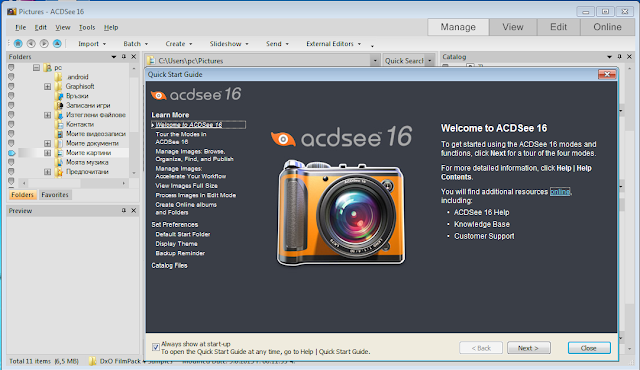
Task: Pin the Catalog pane with pushpin icon
Action: coord(619,57)
